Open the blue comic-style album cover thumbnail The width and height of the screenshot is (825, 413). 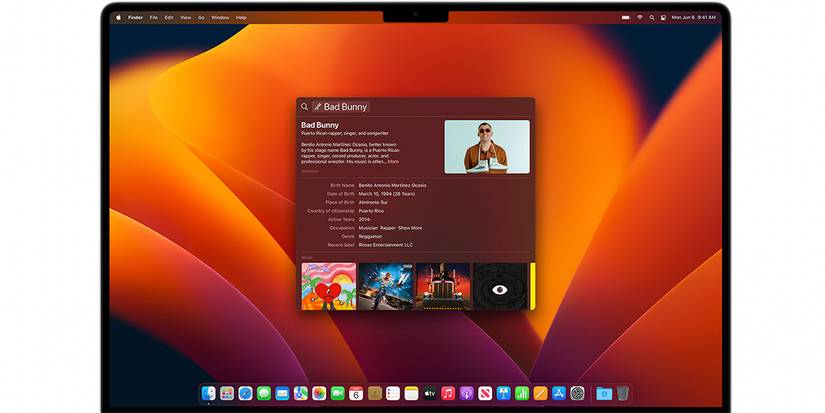pos(386,286)
